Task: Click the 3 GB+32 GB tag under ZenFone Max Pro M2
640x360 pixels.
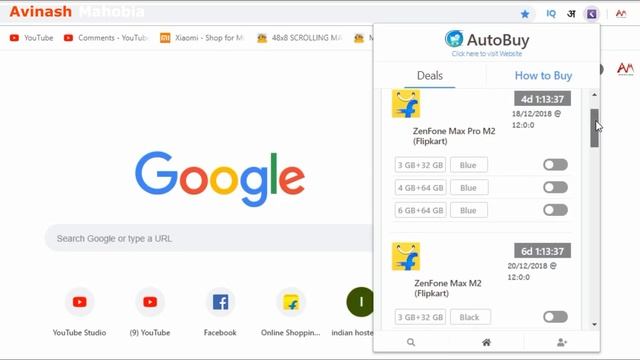Action: click(x=420, y=165)
